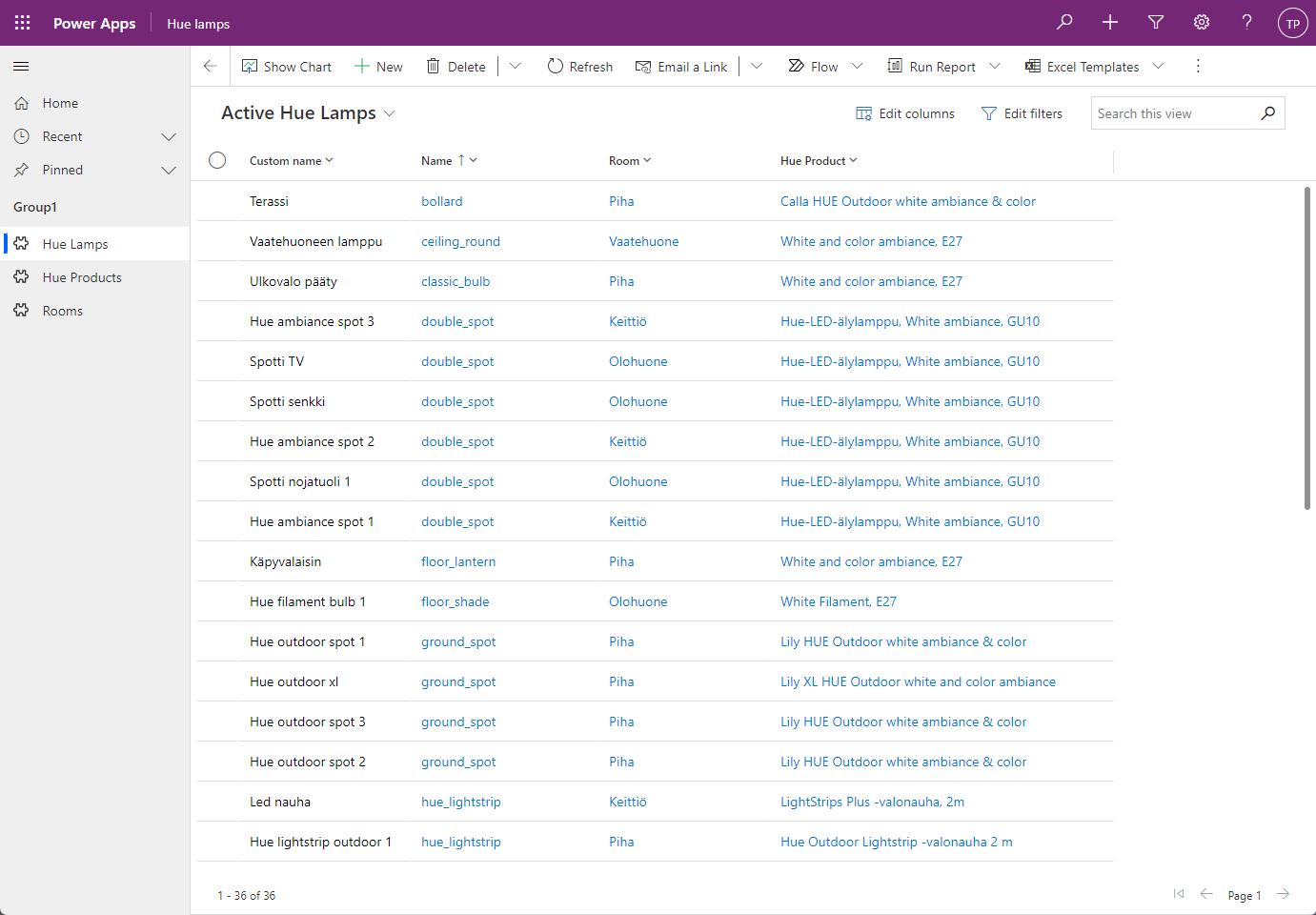This screenshot has height=915, width=1316.
Task: Open the advanced find filter icon
Action: [x=1156, y=23]
